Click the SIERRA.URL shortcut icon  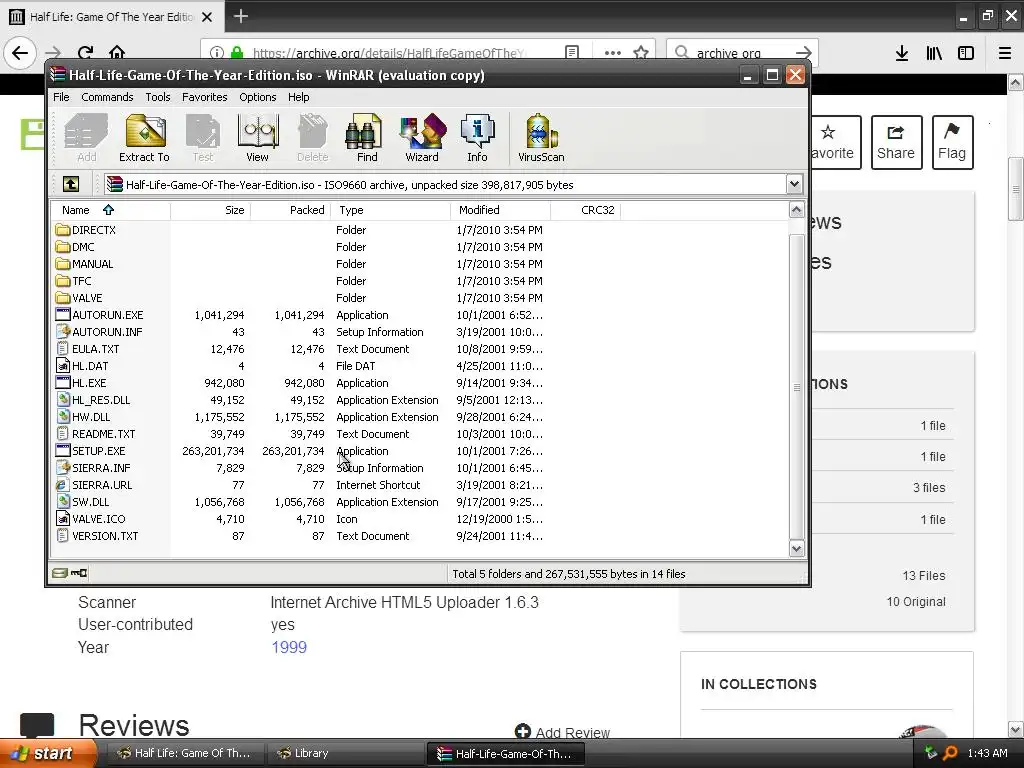click(x=63, y=485)
